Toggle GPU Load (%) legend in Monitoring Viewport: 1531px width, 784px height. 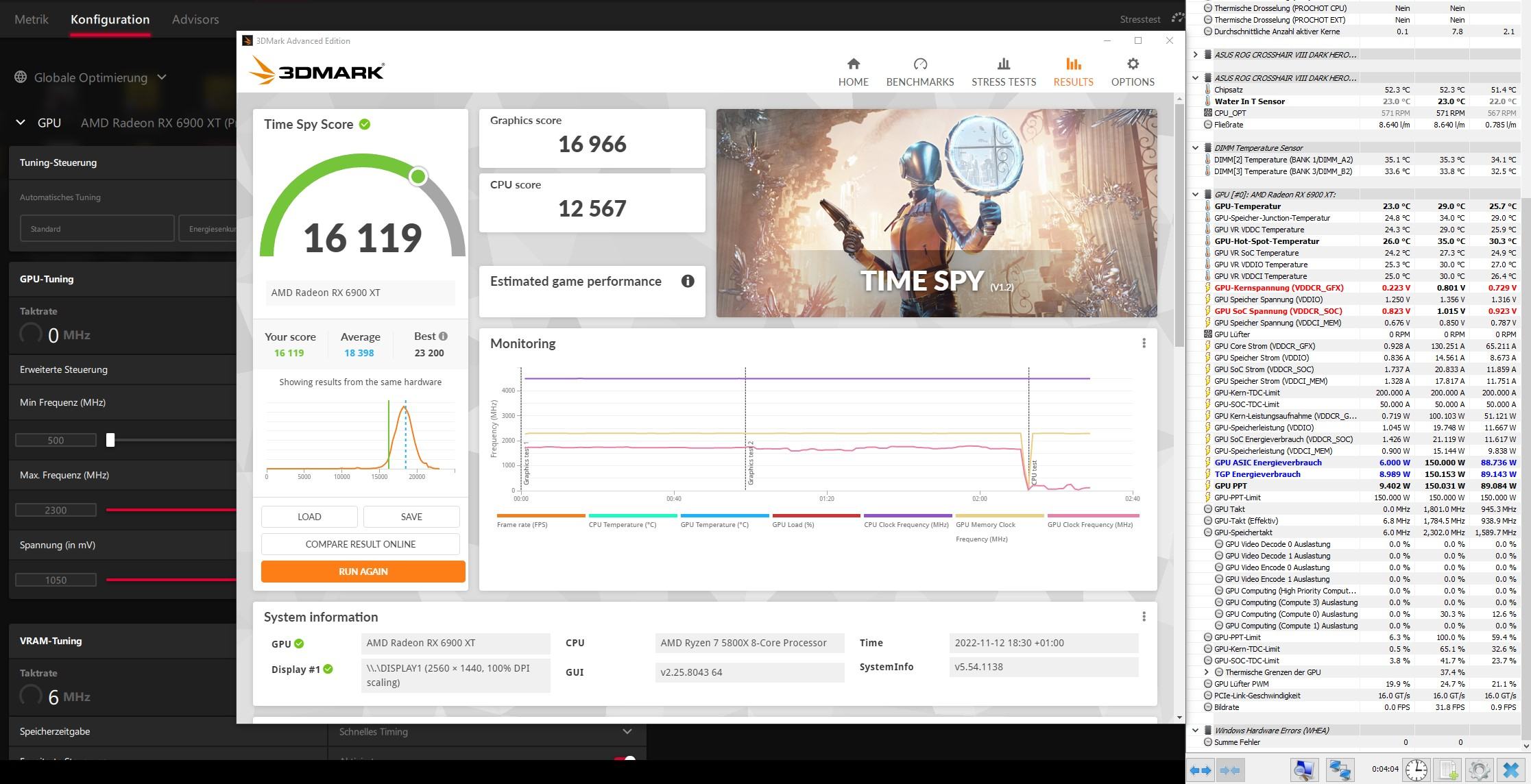coord(816,521)
